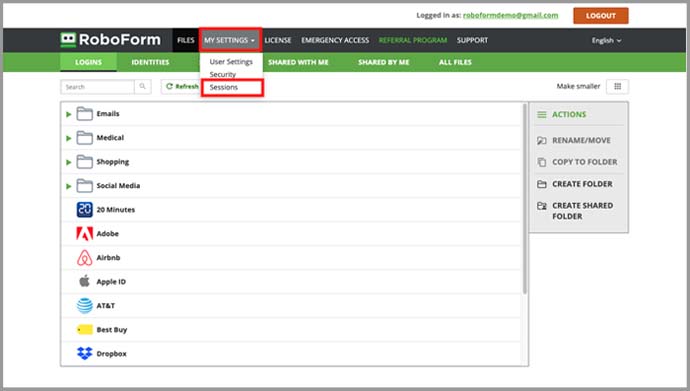Screen dimensions: 690x391
Task: Click the logins list vertical scrollbar
Action: 525,199
